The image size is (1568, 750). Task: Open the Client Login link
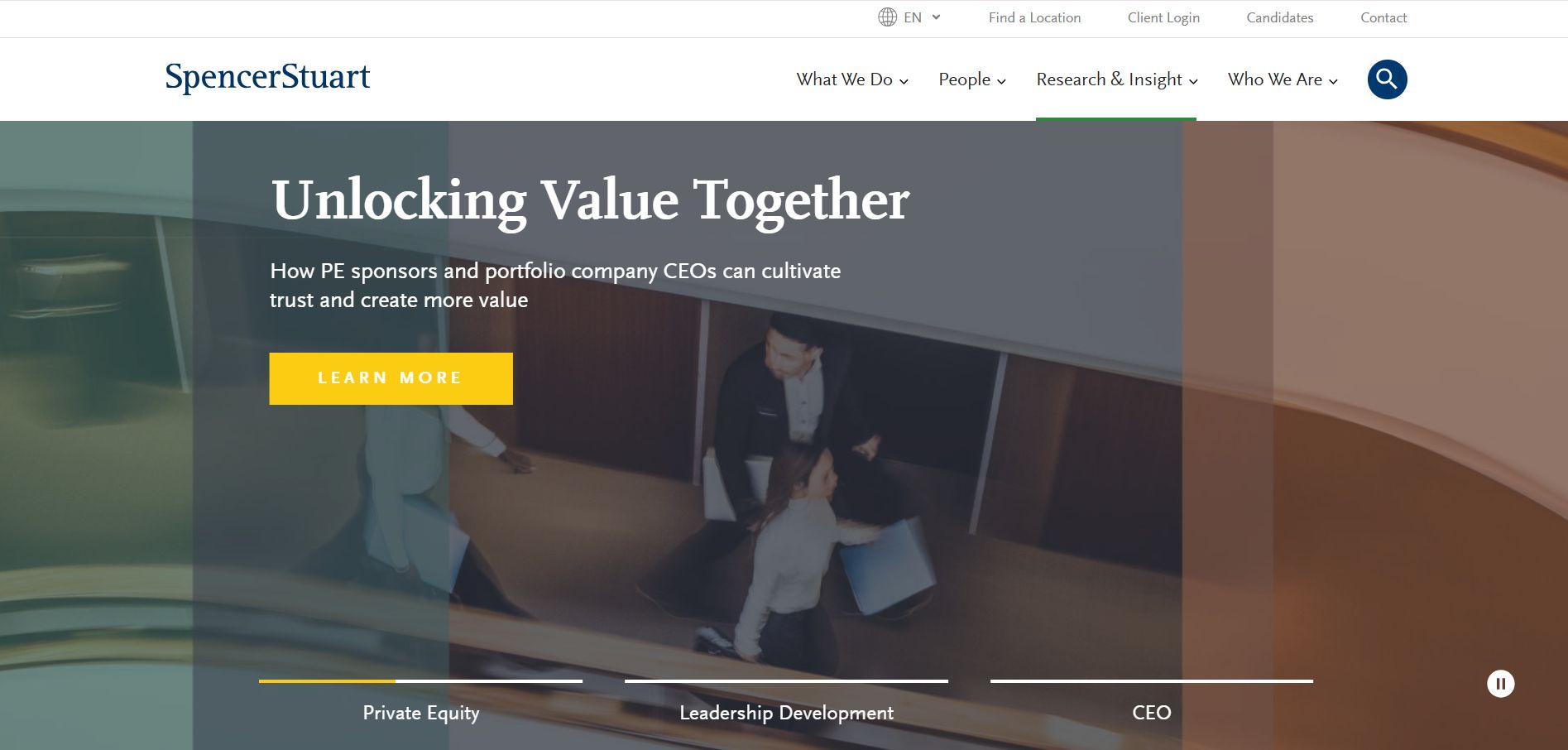1163,17
